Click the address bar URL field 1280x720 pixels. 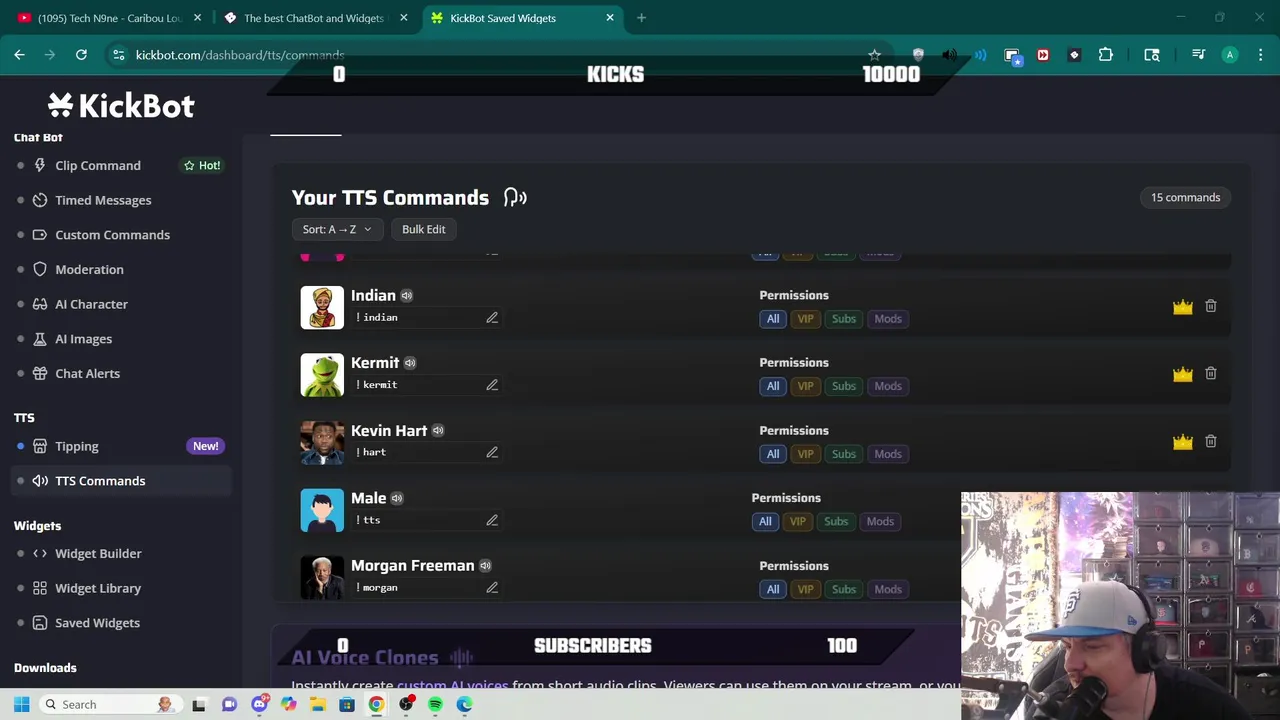pyautogui.click(x=490, y=55)
